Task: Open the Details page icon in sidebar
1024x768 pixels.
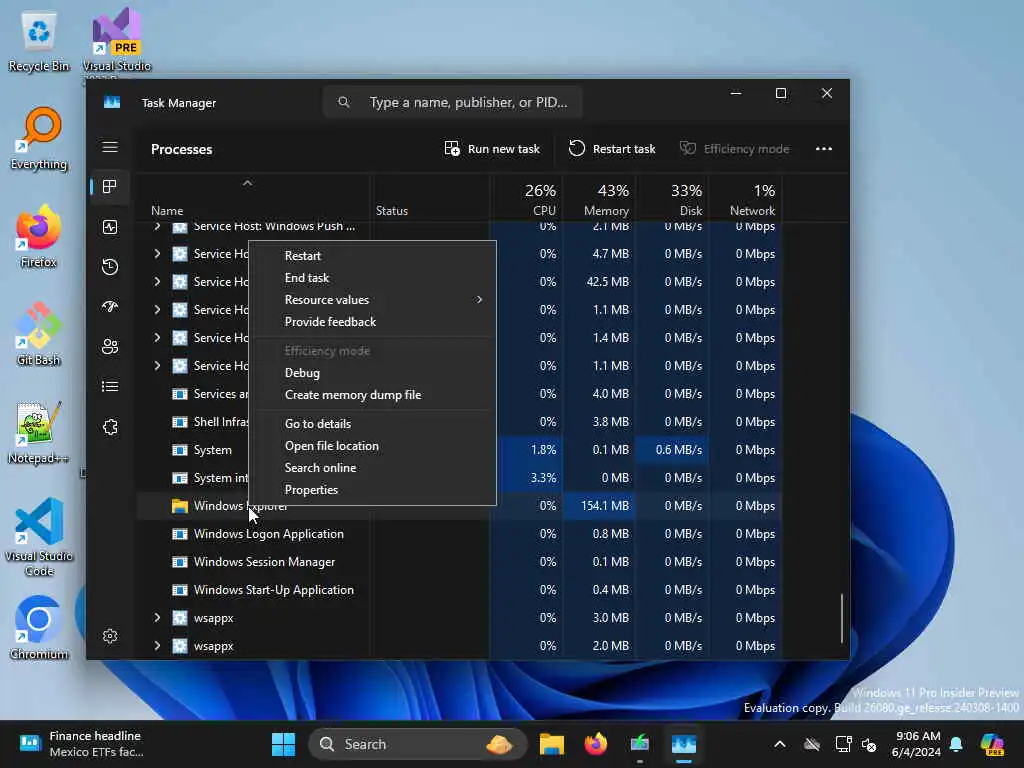Action: [110, 387]
